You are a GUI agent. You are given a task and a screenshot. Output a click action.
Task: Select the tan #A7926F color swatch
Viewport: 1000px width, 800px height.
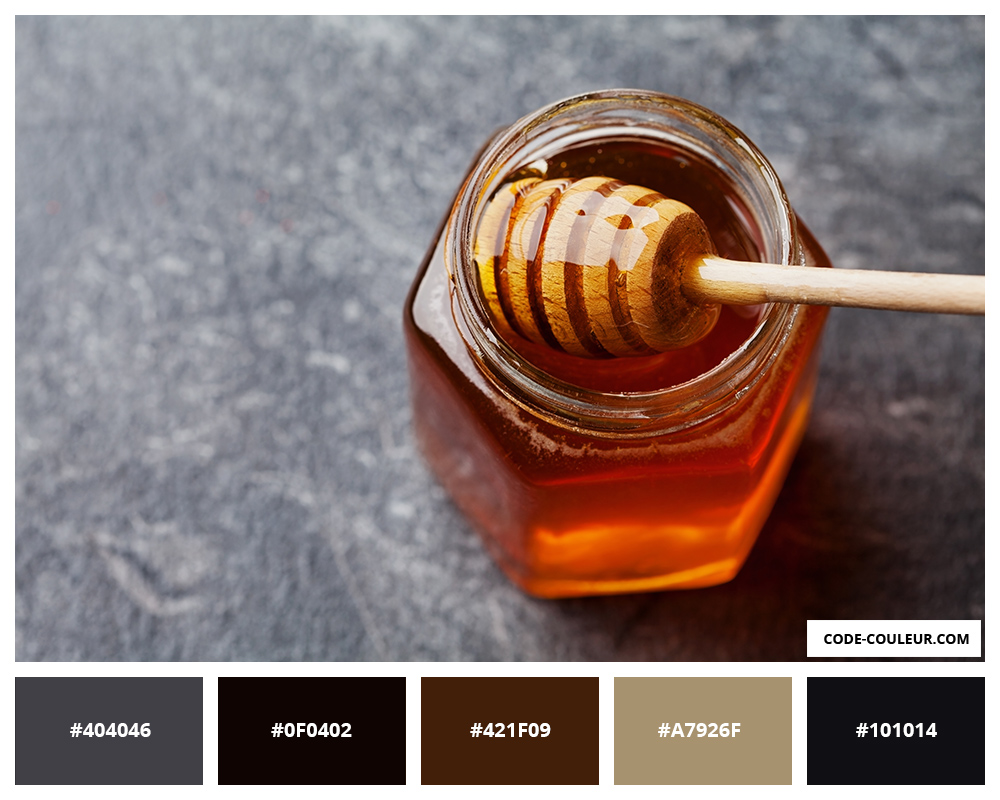point(703,730)
